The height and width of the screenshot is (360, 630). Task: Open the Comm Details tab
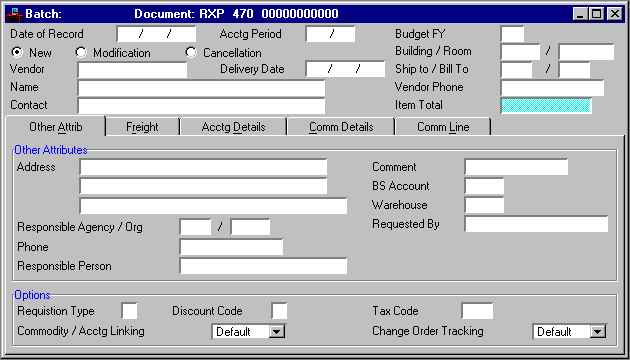click(x=341, y=127)
